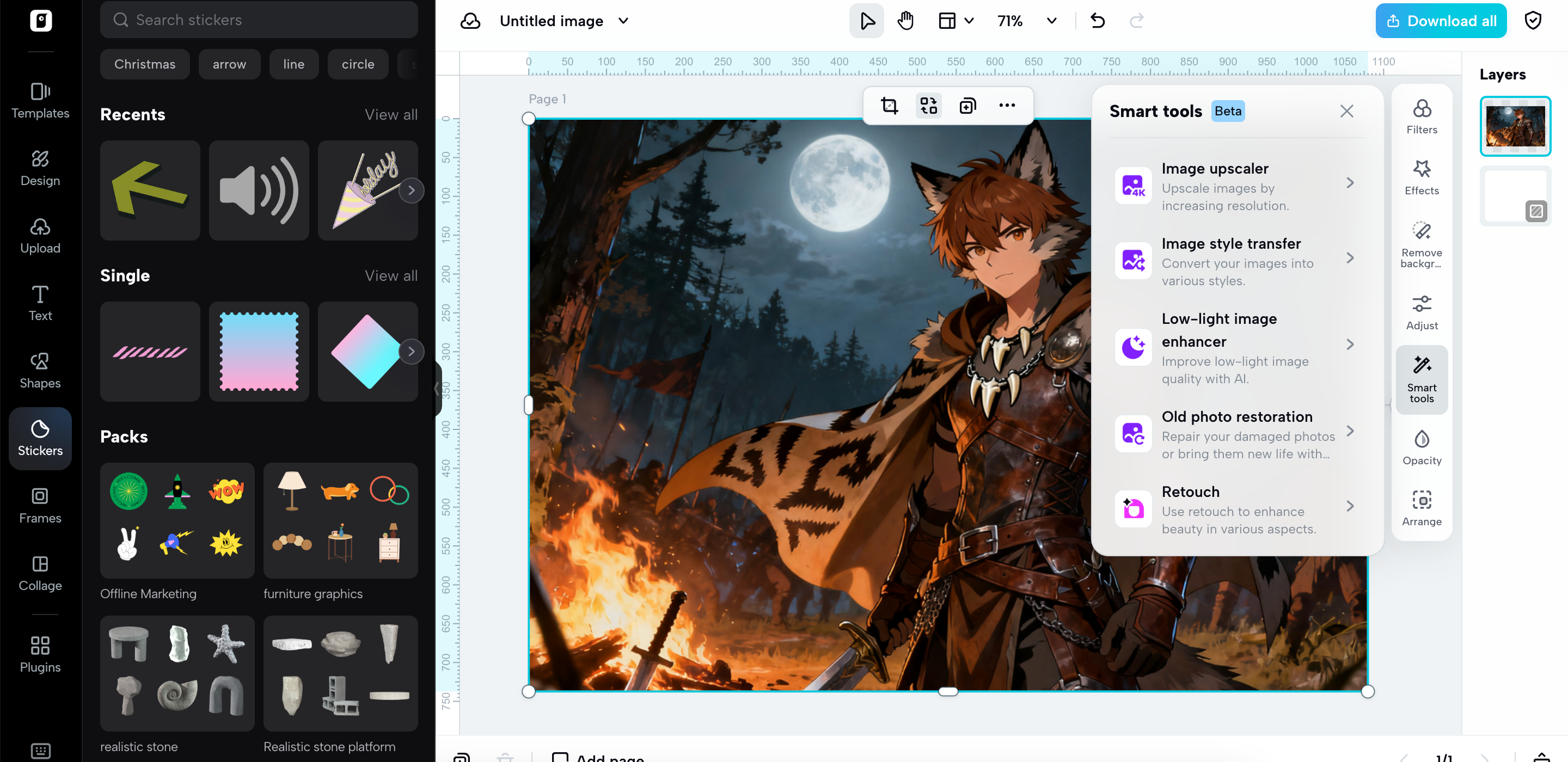Viewport: 1568px width, 762px height.
Task: Expand more options via the three-dot menu
Action: (x=1007, y=105)
